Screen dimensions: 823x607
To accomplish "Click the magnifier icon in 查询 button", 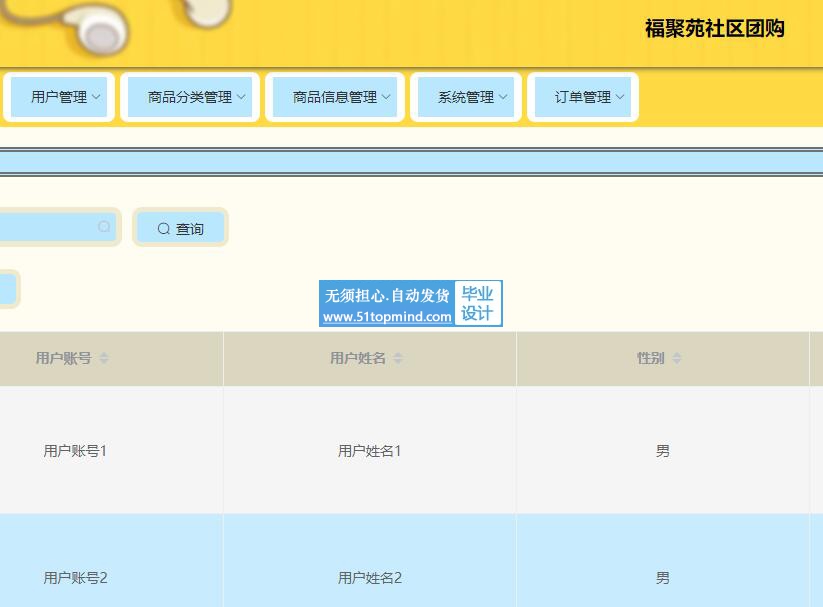I will pos(164,228).
